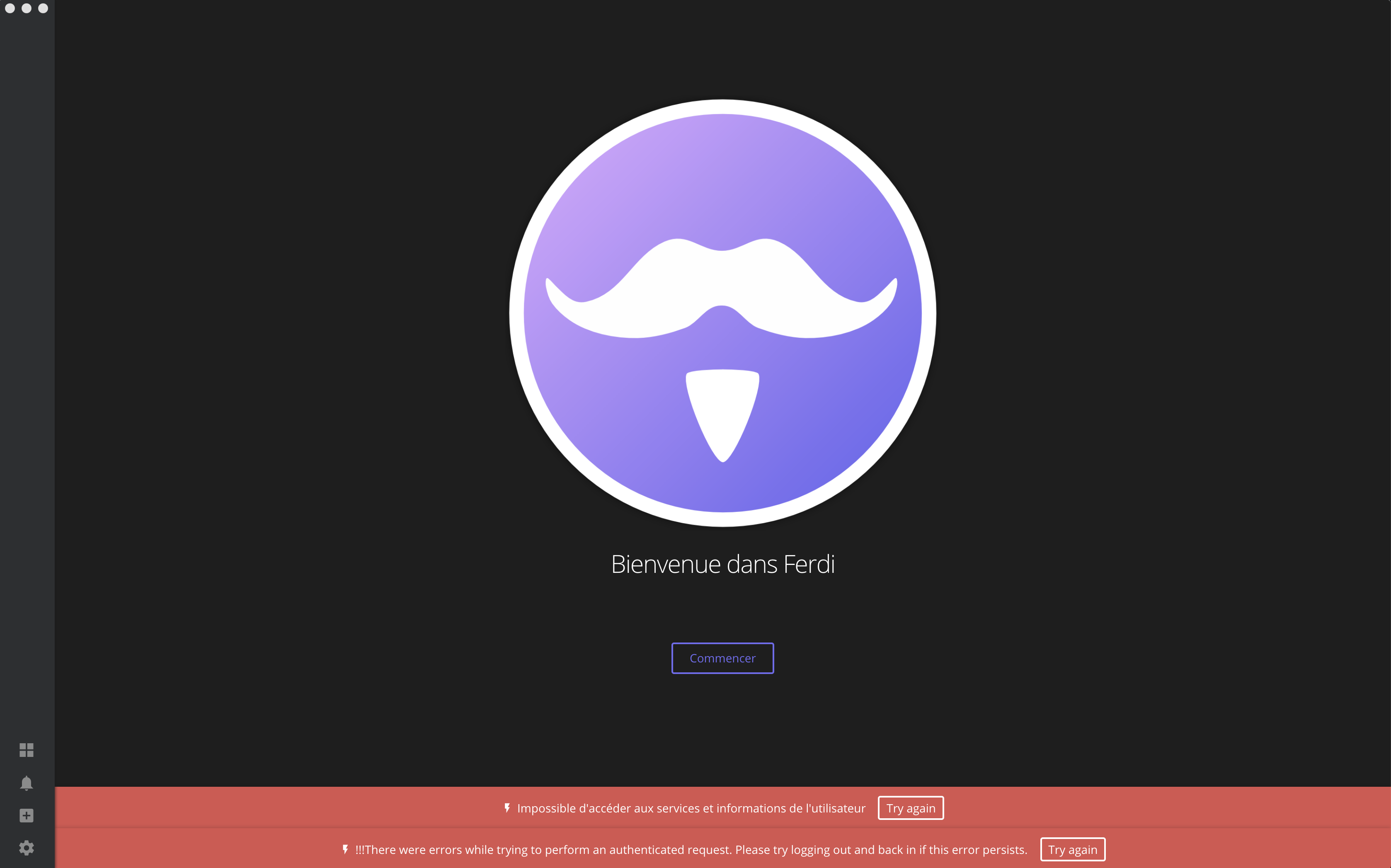Toggle notifications with the bell icon
1391x868 pixels.
point(27,783)
